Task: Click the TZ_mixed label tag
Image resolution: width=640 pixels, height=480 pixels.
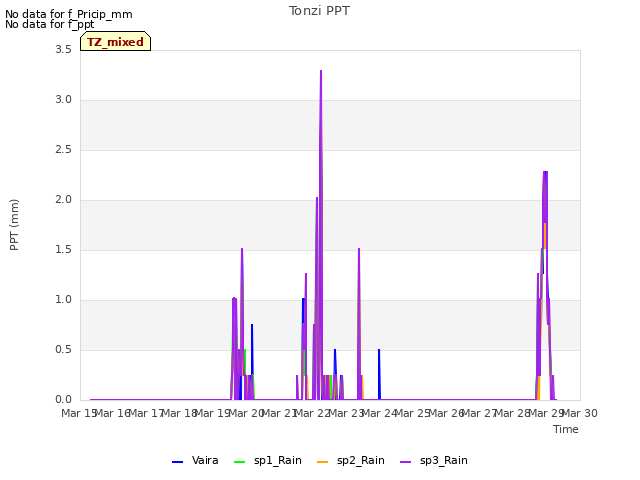Action: tap(116, 41)
